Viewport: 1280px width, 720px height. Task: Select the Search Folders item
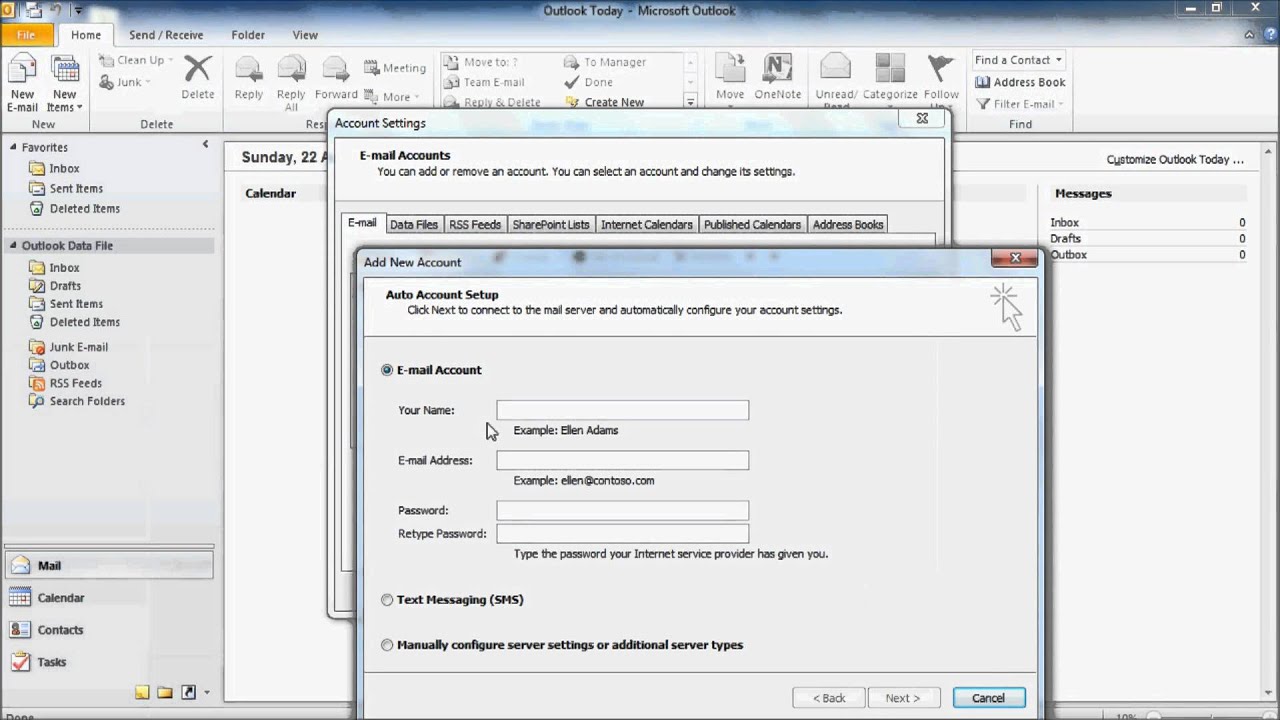(87, 401)
